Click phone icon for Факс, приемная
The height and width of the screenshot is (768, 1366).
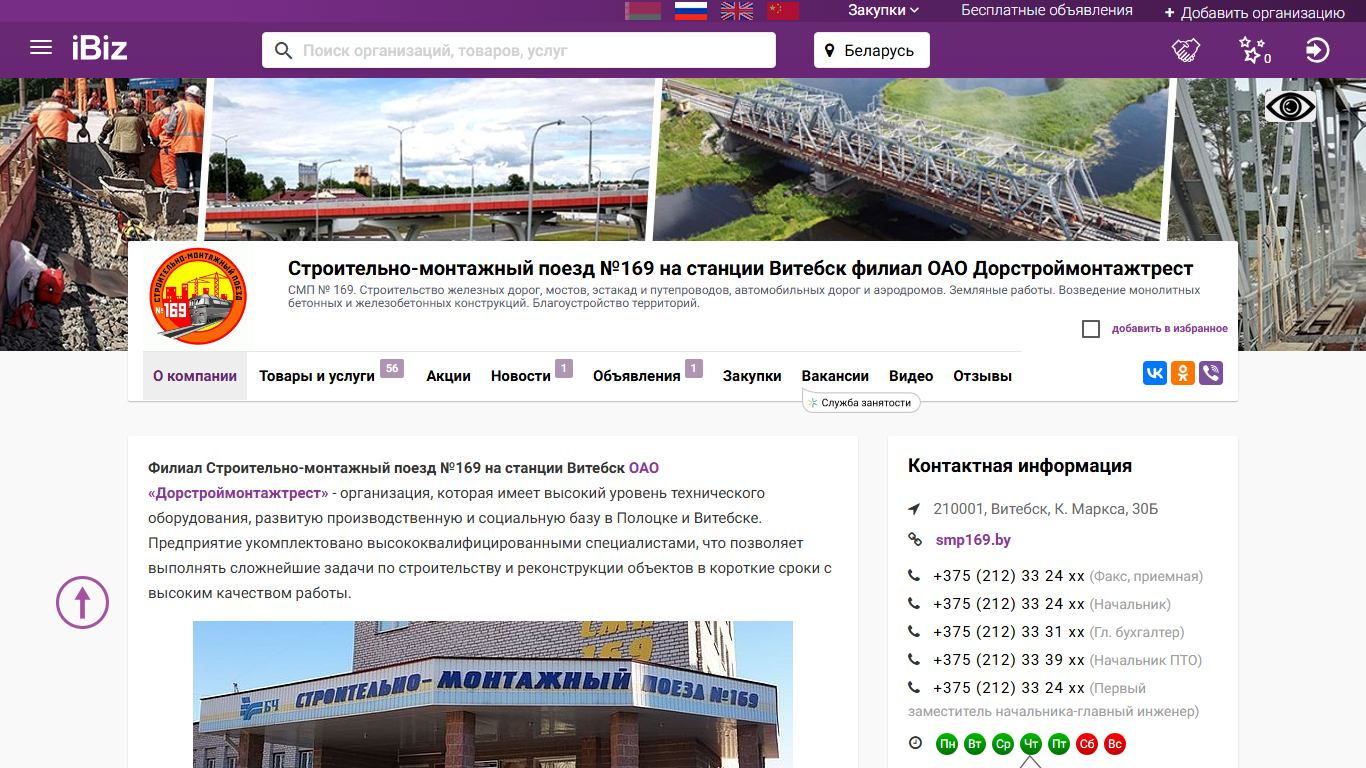914,576
